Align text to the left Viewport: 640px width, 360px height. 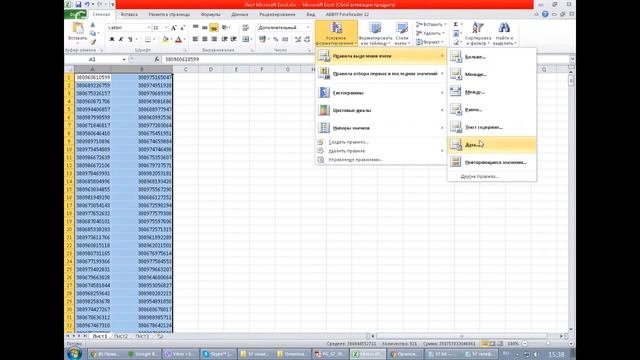pyautogui.click(x=196, y=39)
